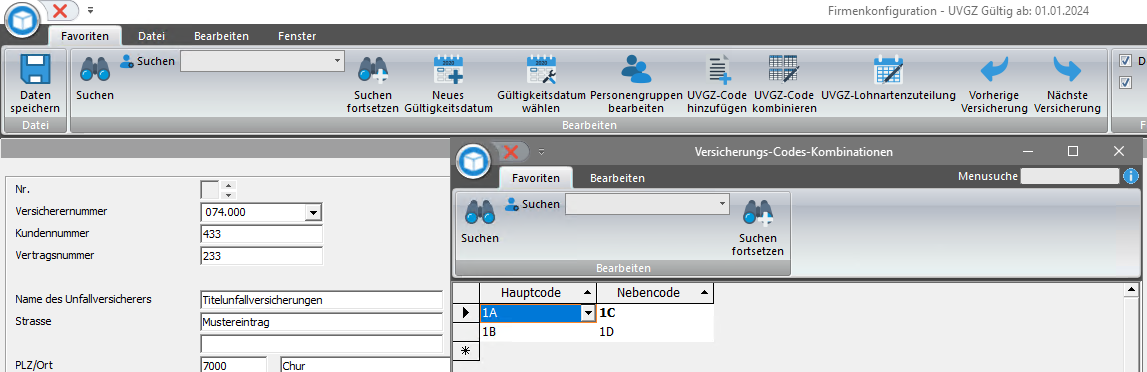1147x372 pixels.
Task: Open the Fenster ribbon tab
Action: (x=297, y=35)
